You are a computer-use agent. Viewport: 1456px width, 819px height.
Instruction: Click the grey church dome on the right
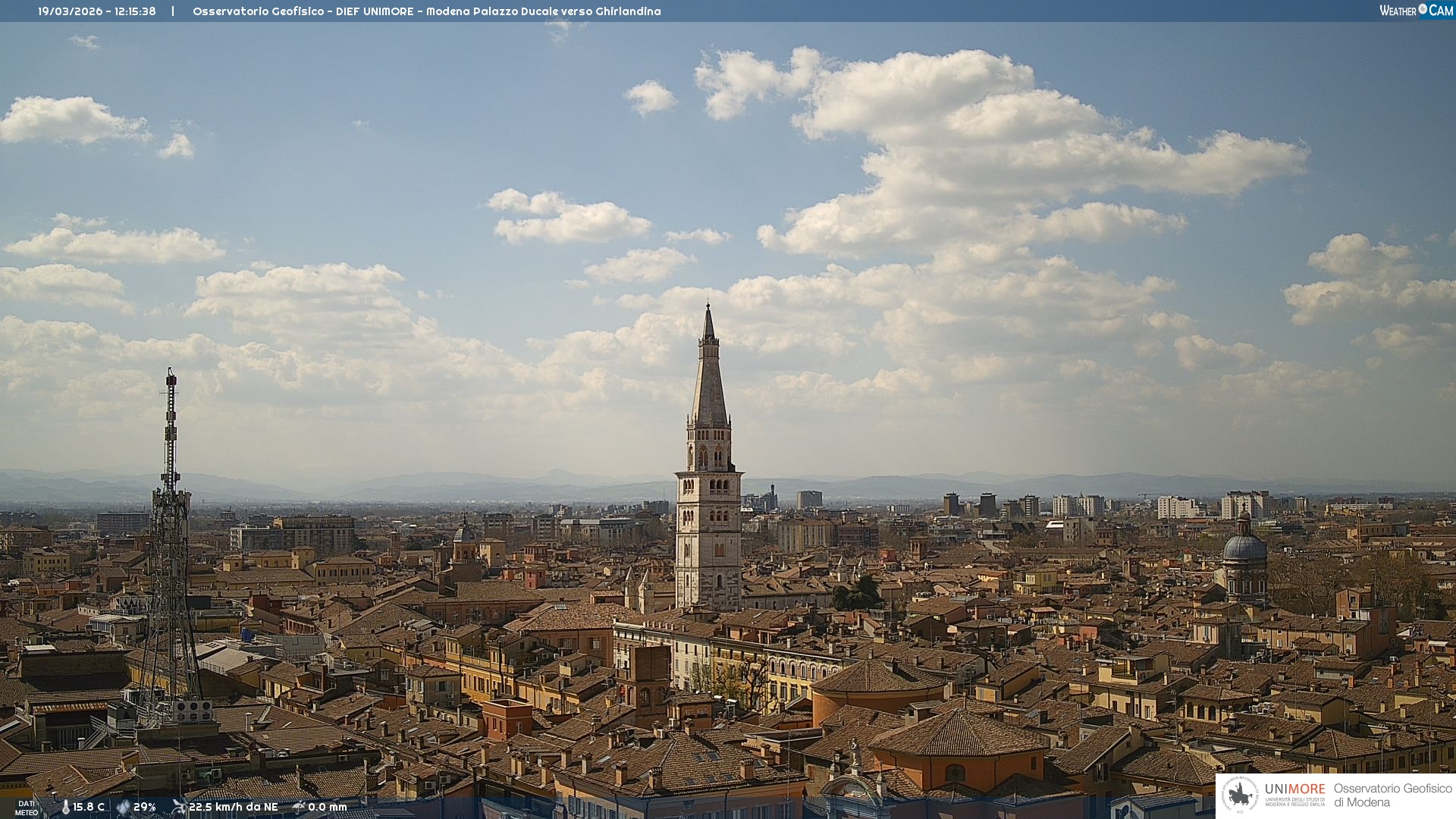tap(1244, 548)
